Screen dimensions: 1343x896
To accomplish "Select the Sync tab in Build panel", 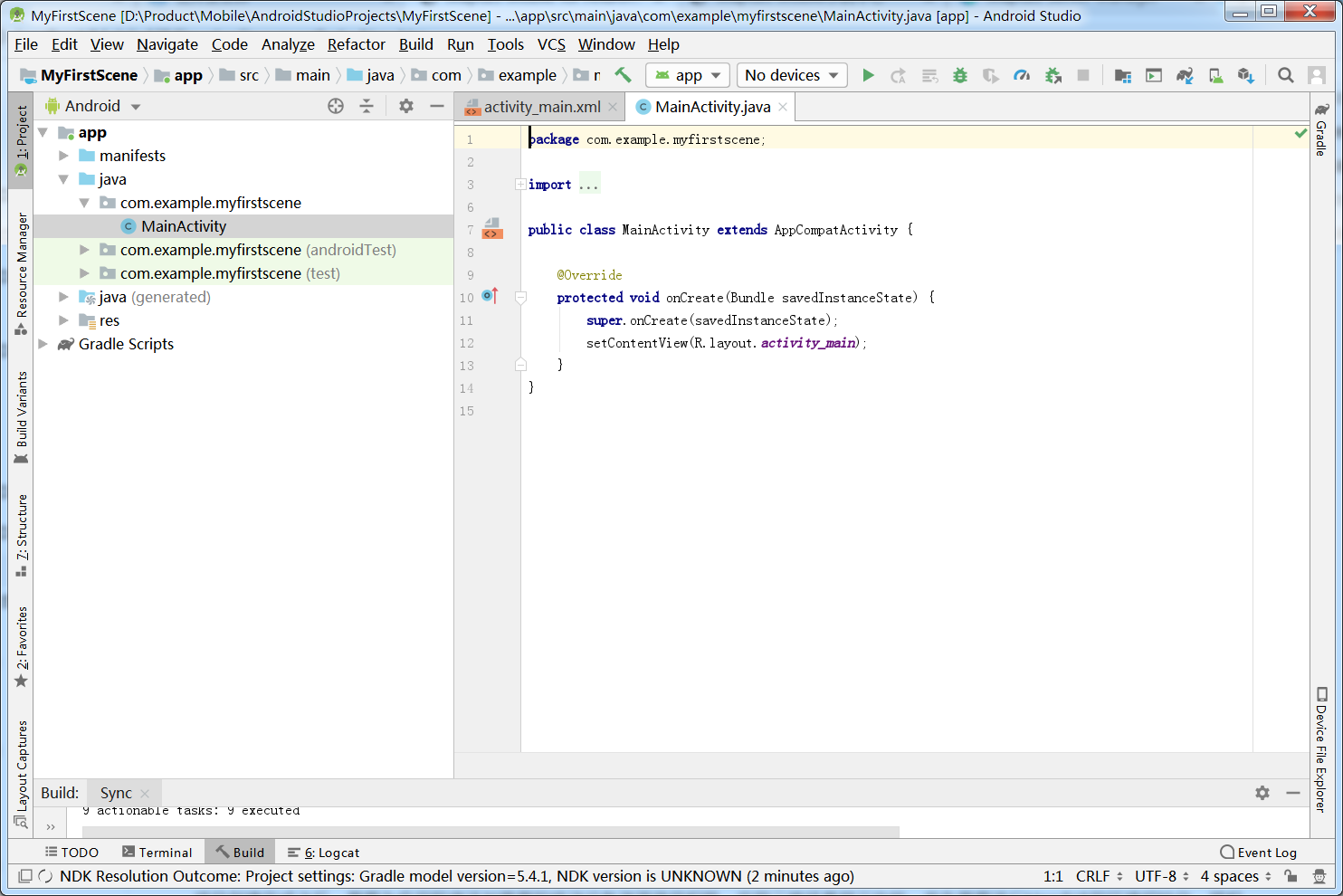I will click(x=116, y=793).
